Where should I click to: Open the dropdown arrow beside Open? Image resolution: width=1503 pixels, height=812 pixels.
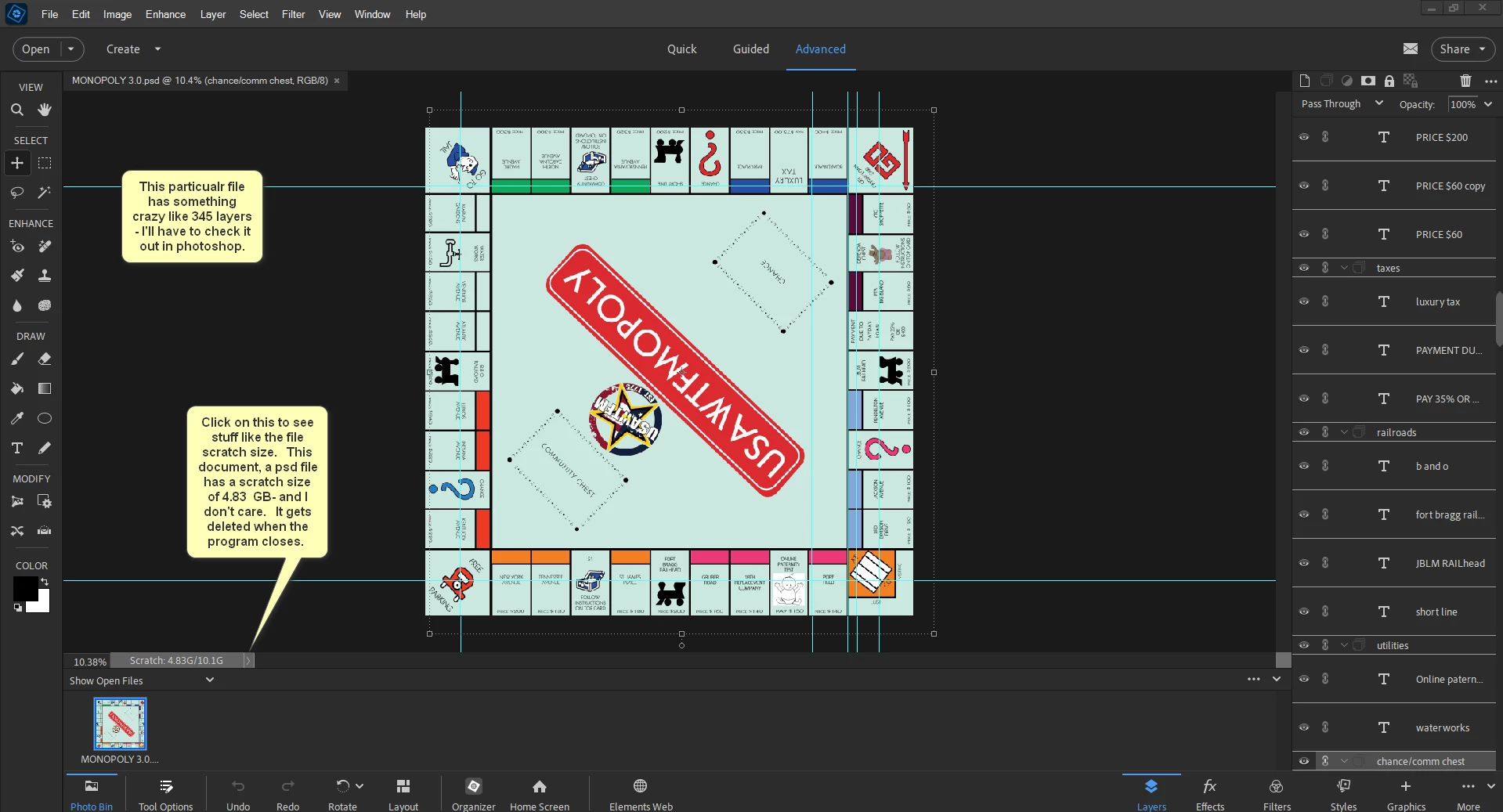(x=71, y=49)
